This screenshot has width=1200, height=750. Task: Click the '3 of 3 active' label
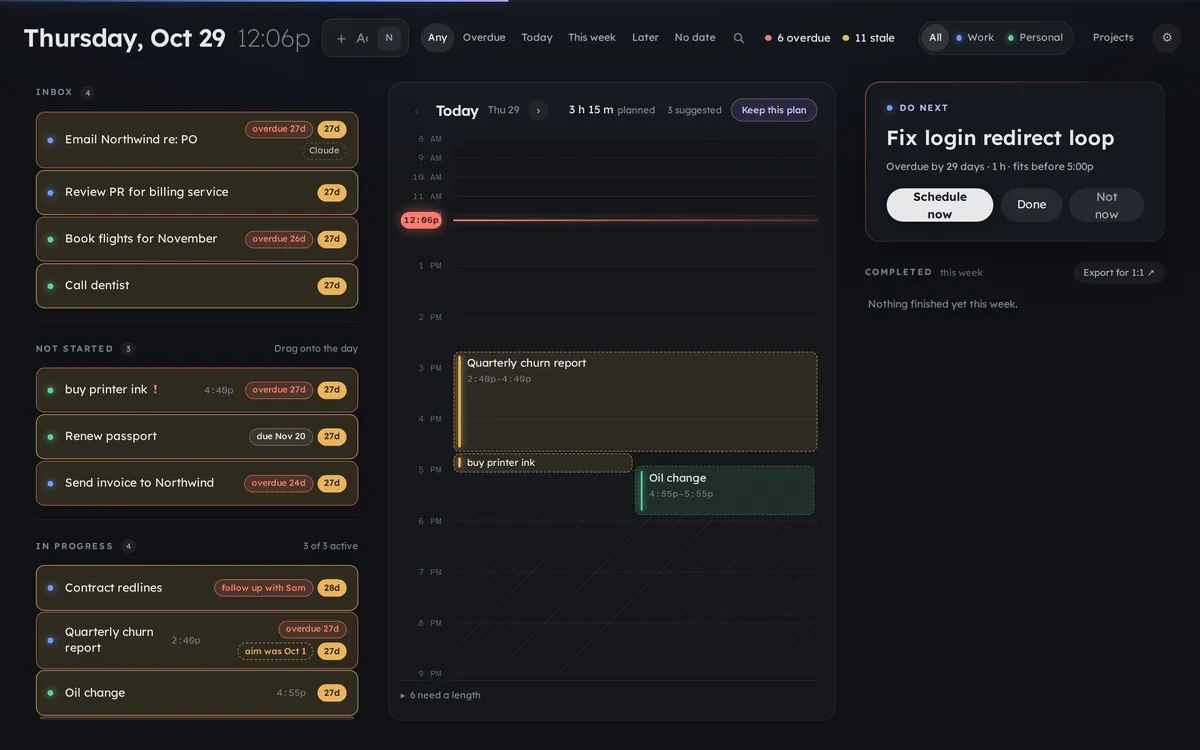pyautogui.click(x=330, y=546)
